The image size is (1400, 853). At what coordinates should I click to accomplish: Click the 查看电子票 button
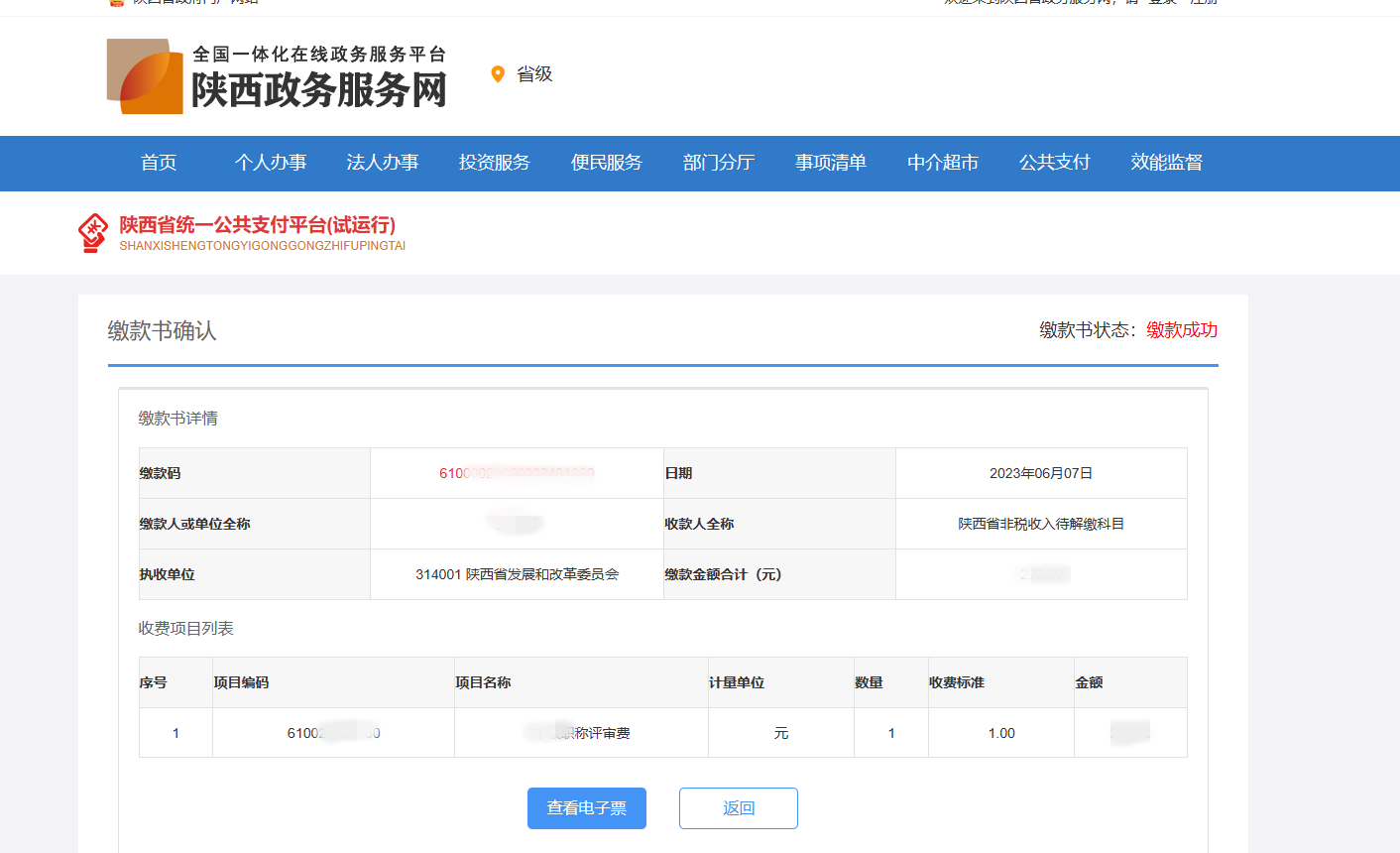[587, 808]
